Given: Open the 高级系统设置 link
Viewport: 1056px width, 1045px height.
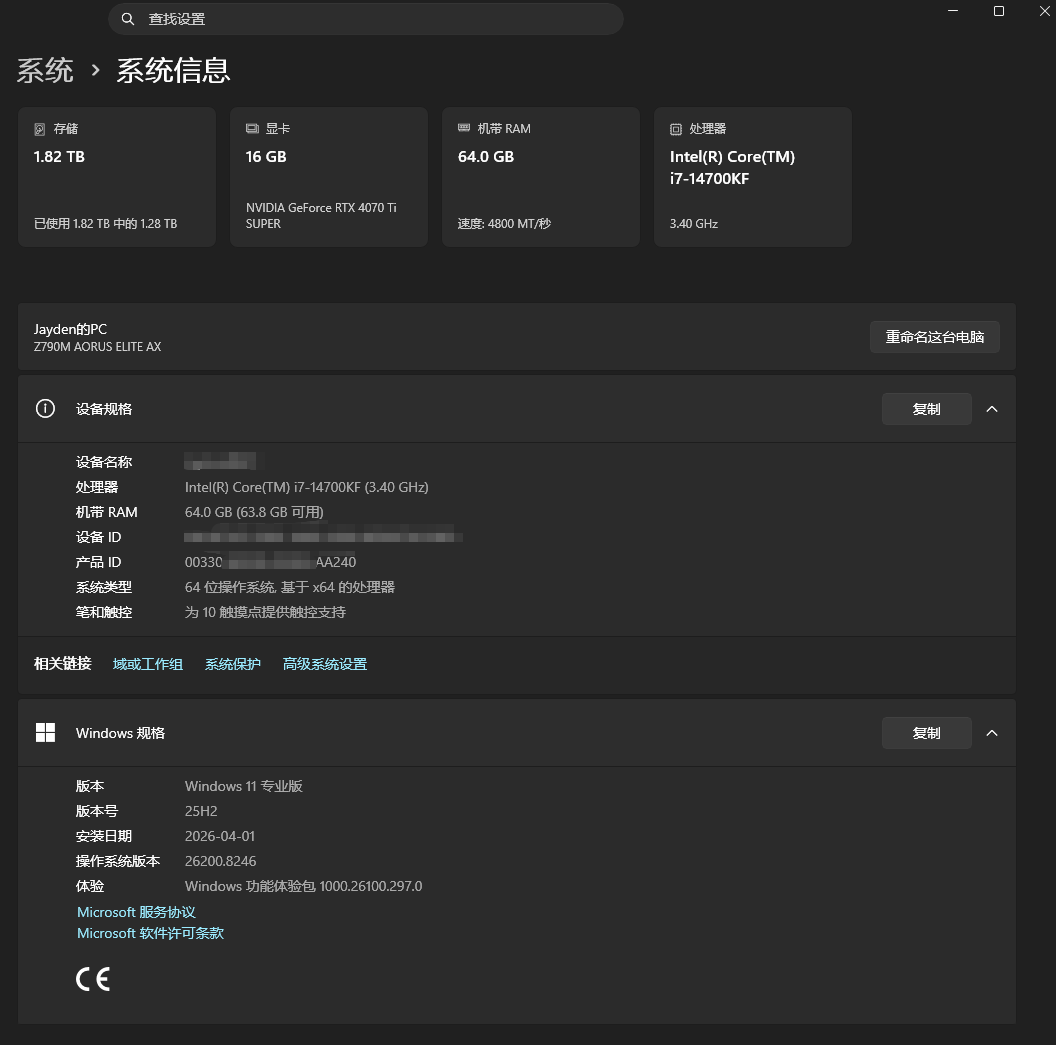Looking at the screenshot, I should [x=325, y=664].
